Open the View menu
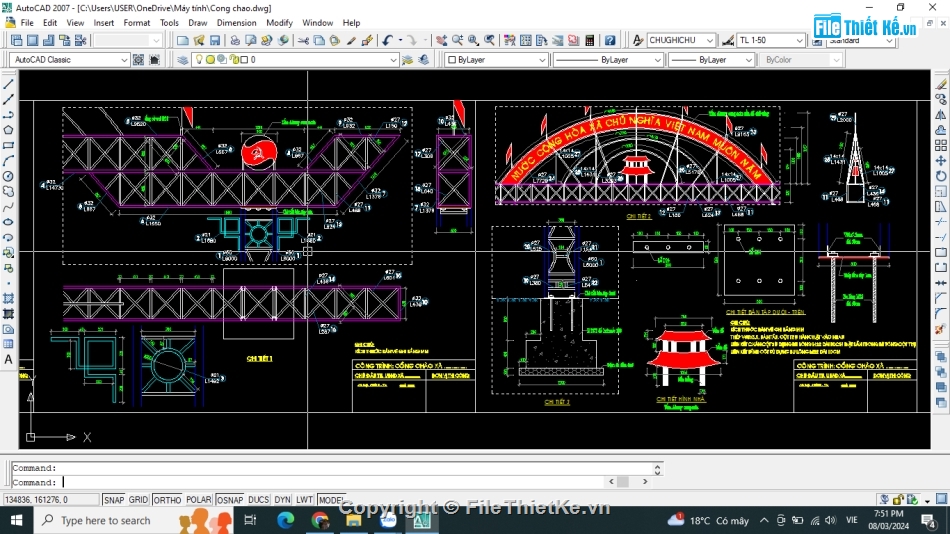Screen dimensions: 950x534 [75, 23]
